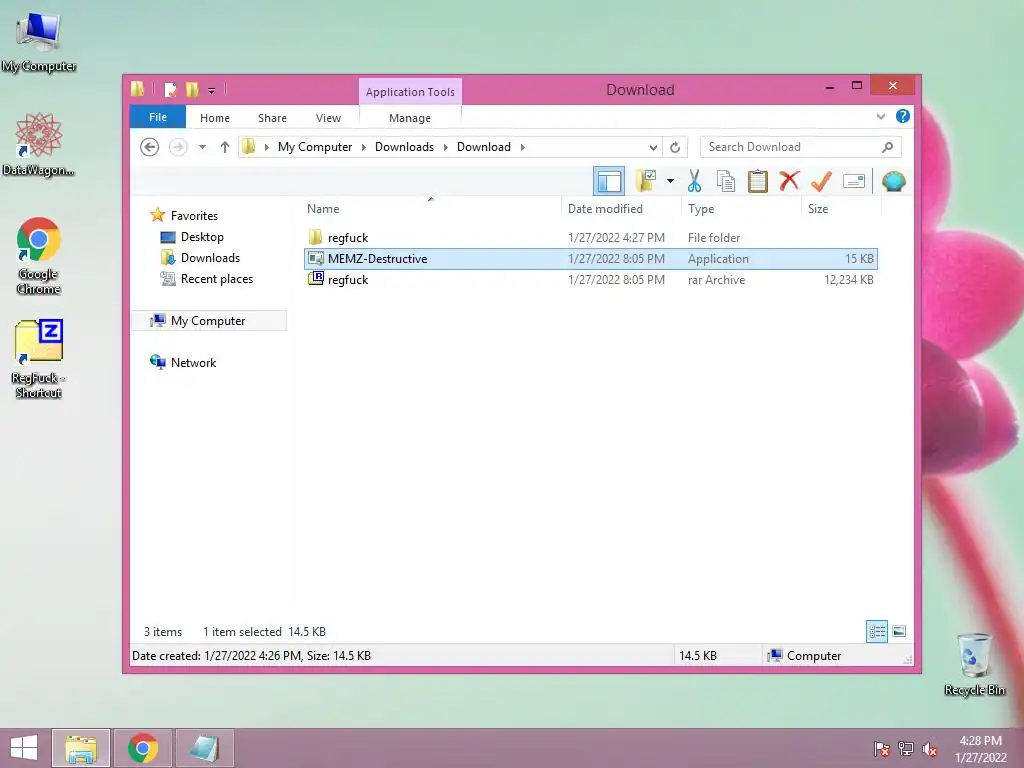Open the Share ribbon tab

(x=272, y=118)
